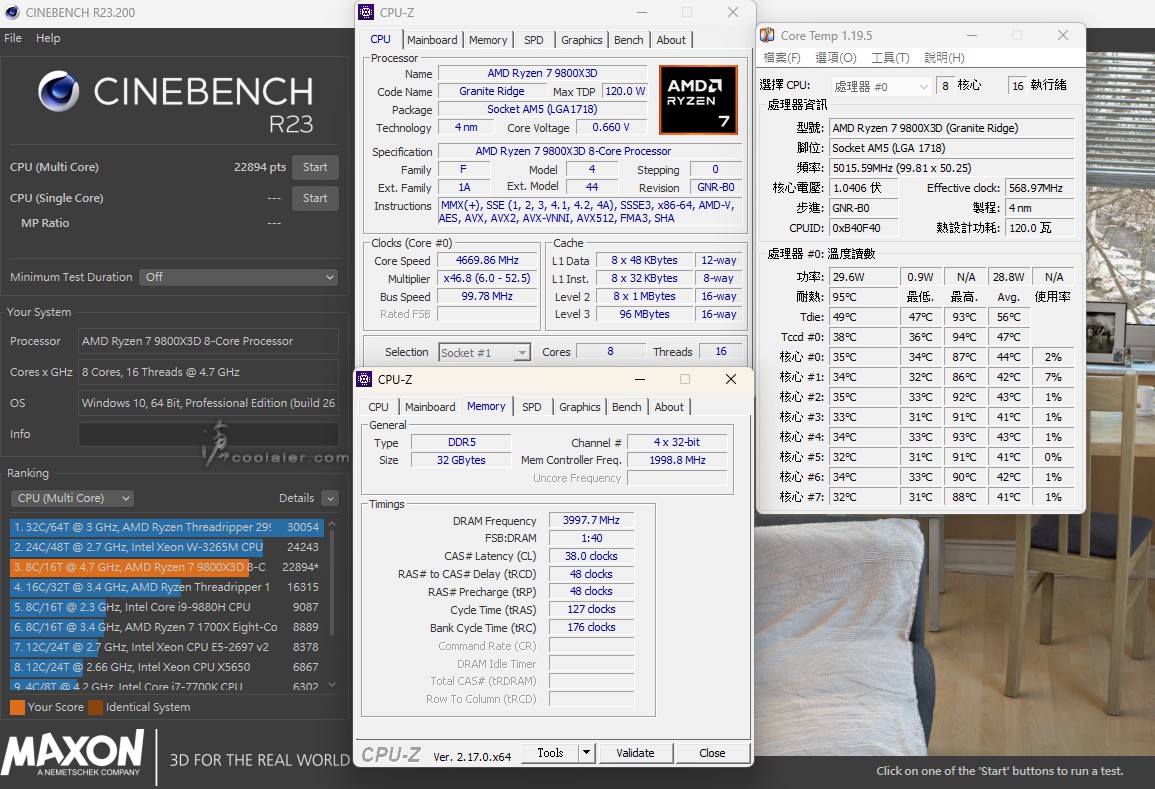Click the Cinebench app icon in title bar

click(x=12, y=13)
